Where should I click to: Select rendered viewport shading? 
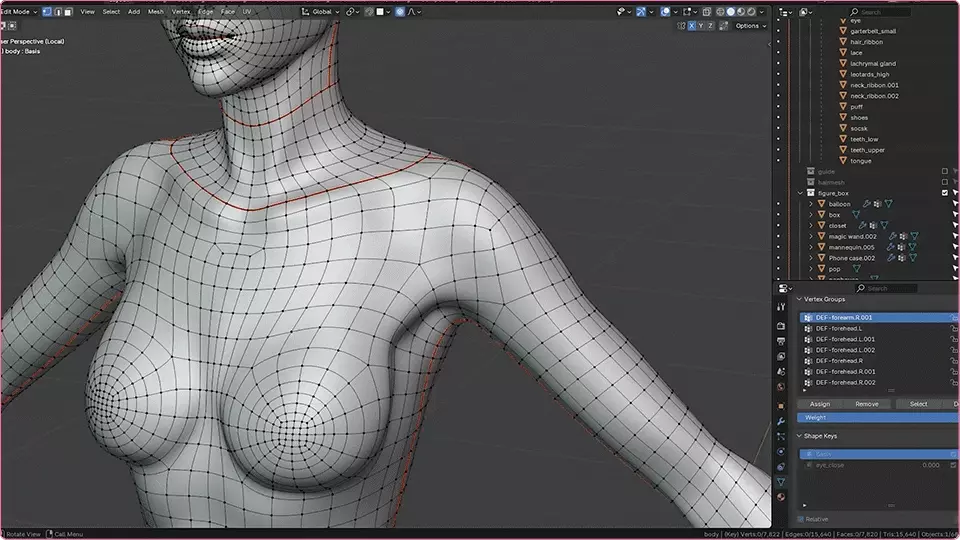pyautogui.click(x=752, y=12)
